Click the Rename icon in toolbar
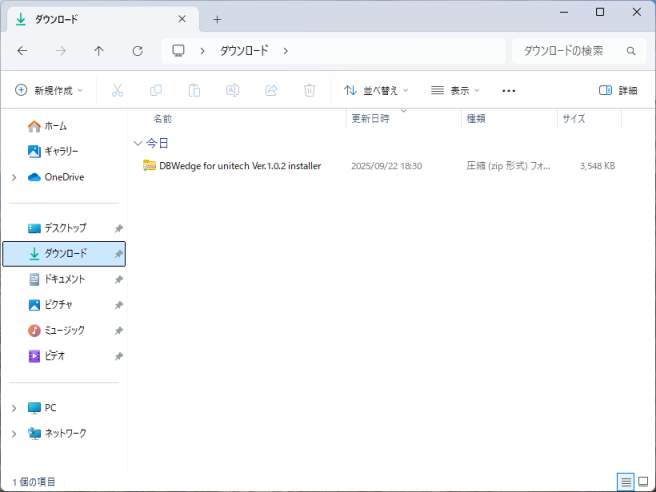Image resolution: width=656 pixels, height=492 pixels. click(x=232, y=90)
